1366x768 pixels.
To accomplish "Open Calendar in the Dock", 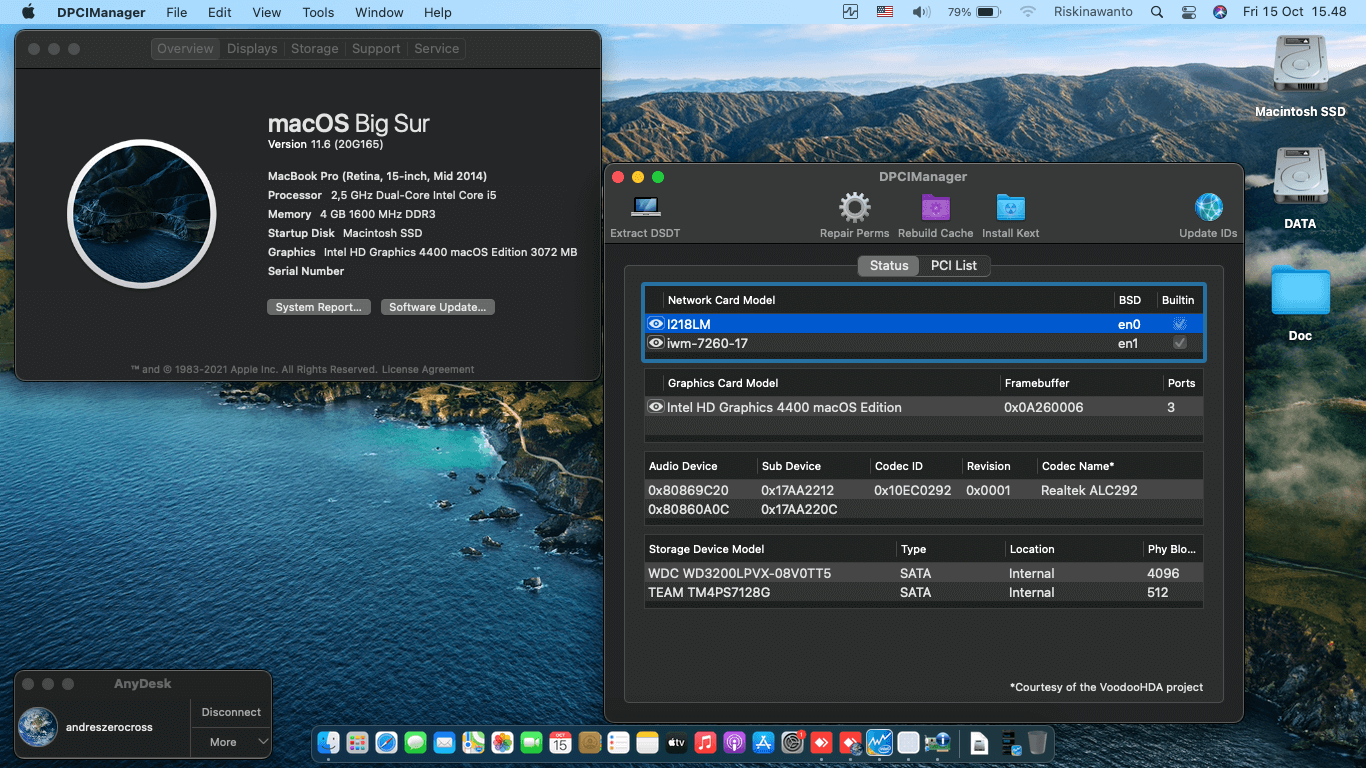I will [560, 742].
